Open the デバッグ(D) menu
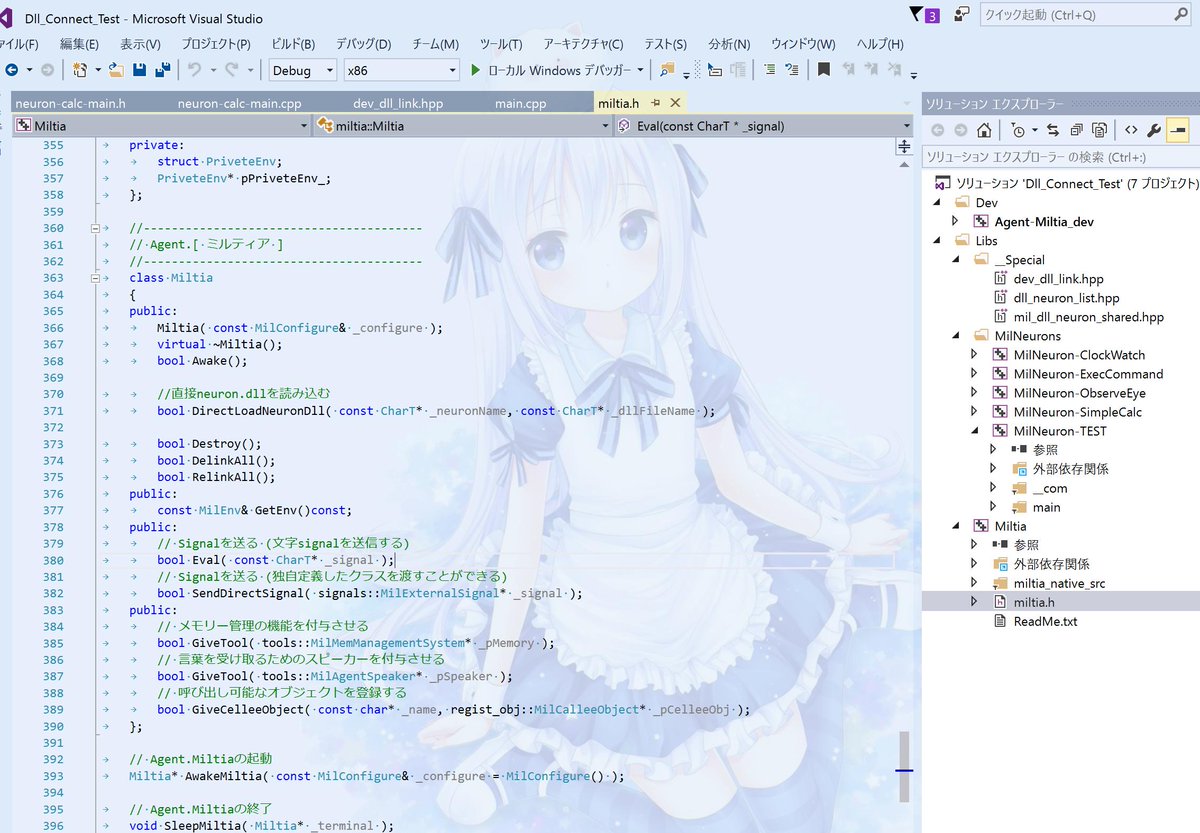The width and height of the screenshot is (1200, 833). (364, 44)
